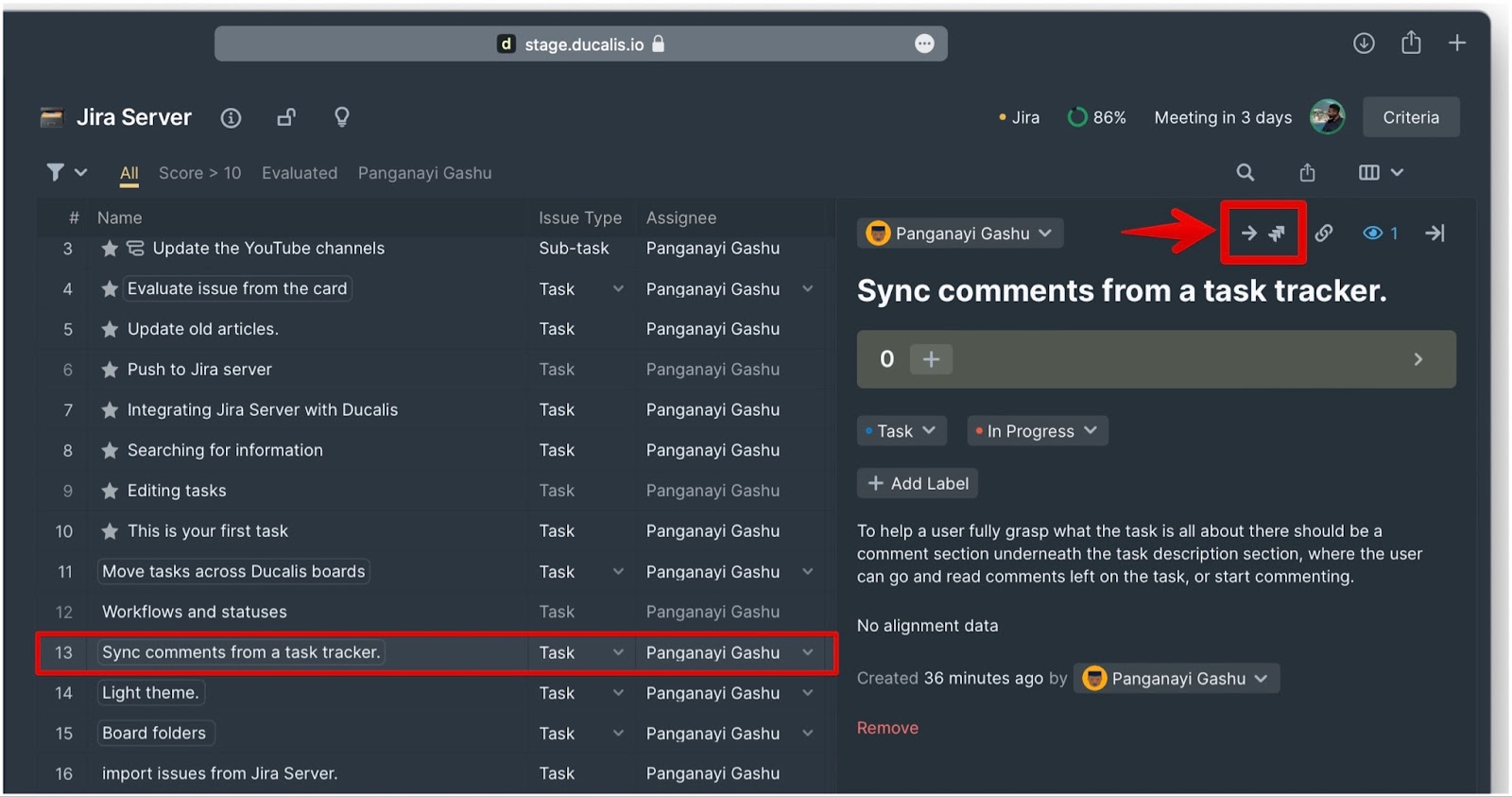The image size is (1512, 797).
Task: Open issue Light theme.
Action: coord(150,693)
